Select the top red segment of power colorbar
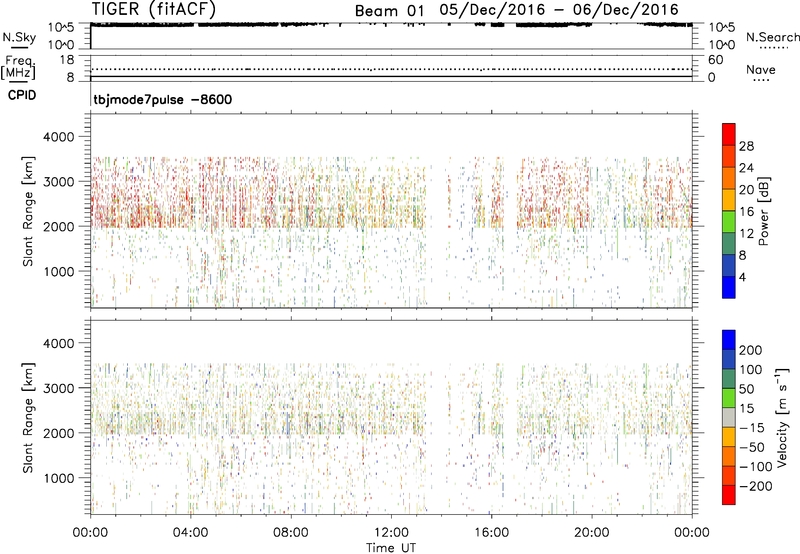 tap(729, 134)
